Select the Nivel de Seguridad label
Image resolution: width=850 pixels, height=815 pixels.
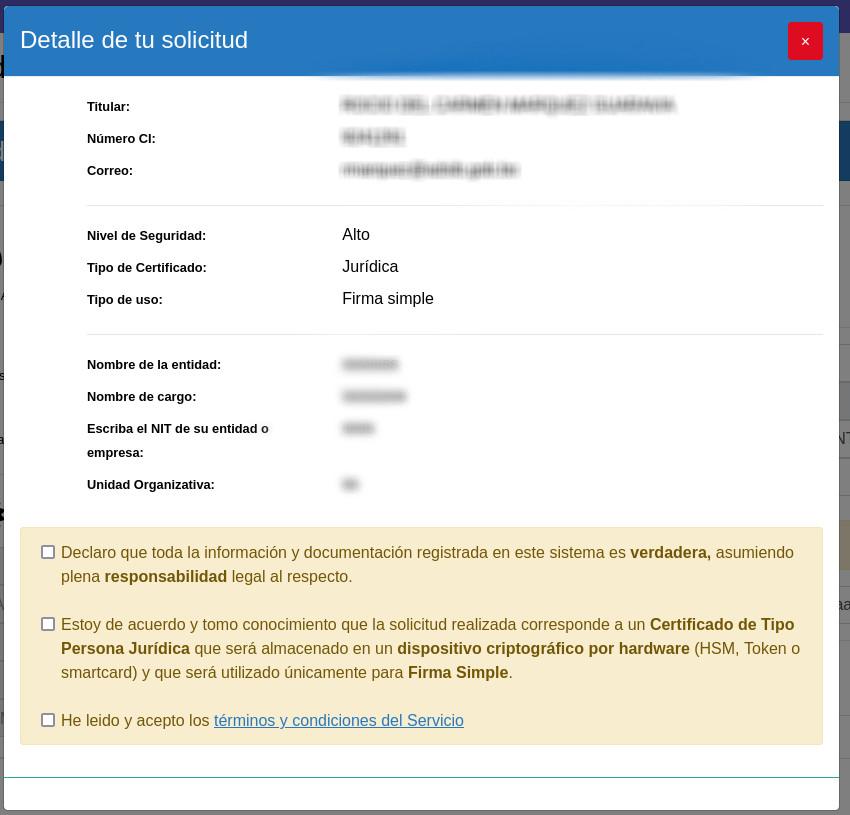pyautogui.click(x=146, y=236)
